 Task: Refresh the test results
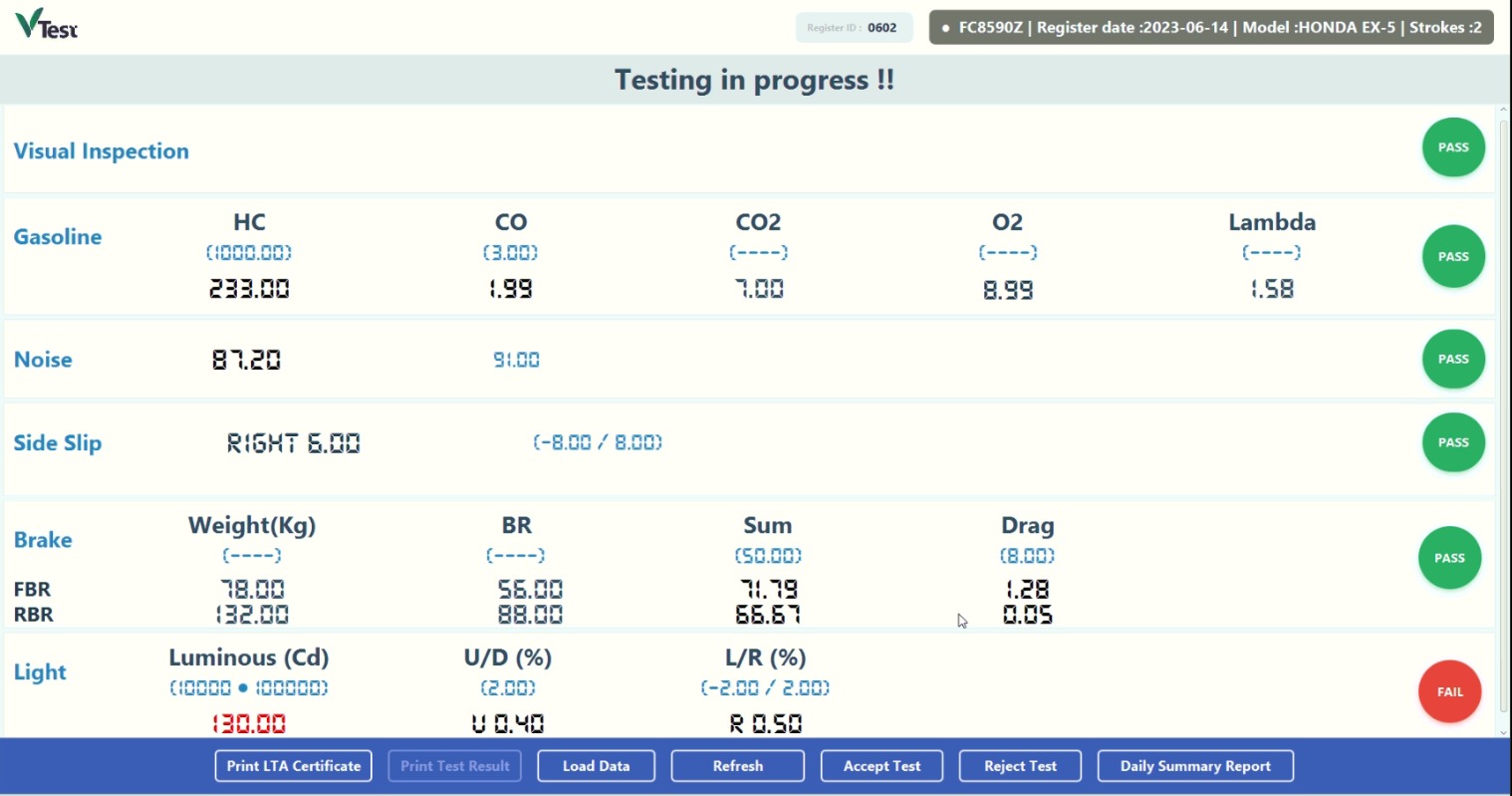pos(738,766)
